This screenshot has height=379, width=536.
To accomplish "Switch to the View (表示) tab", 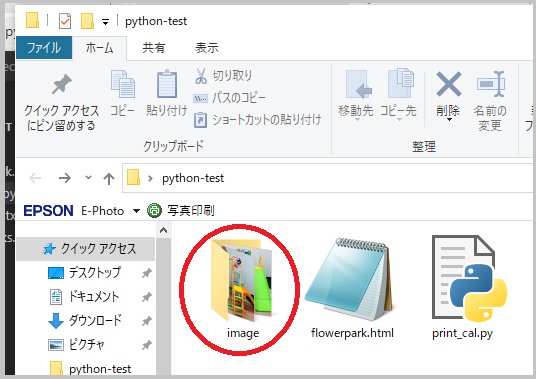I will pos(206,48).
